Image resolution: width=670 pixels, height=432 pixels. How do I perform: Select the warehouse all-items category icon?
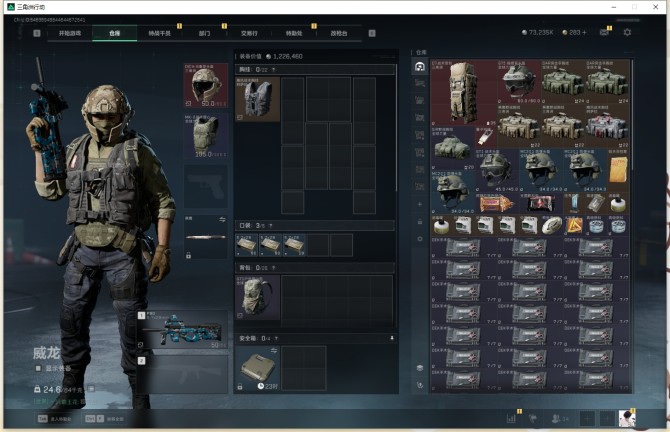click(x=420, y=67)
